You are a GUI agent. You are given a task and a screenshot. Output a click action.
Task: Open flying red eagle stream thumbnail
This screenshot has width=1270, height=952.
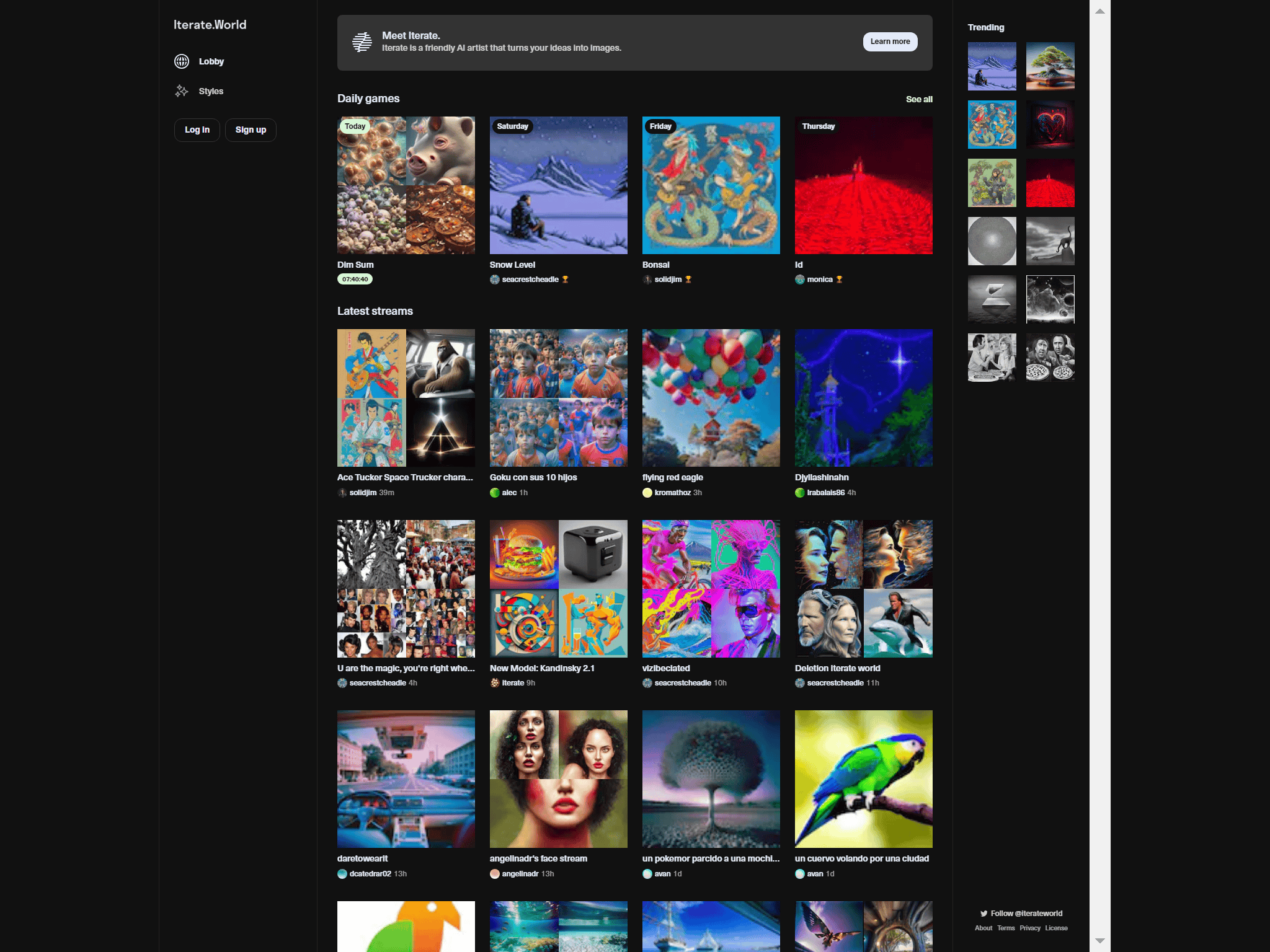(711, 398)
